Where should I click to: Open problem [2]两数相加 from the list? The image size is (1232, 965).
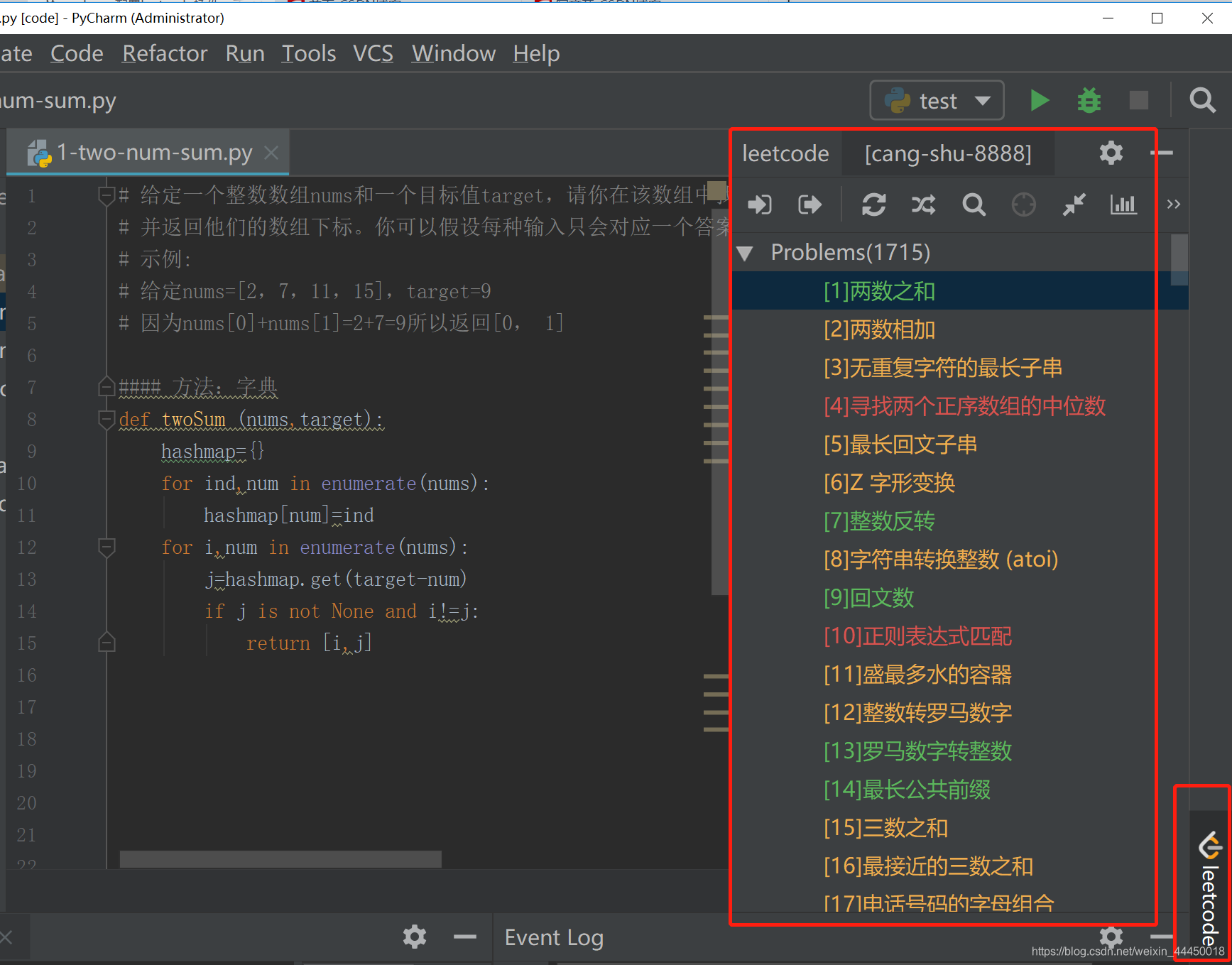pos(878,329)
